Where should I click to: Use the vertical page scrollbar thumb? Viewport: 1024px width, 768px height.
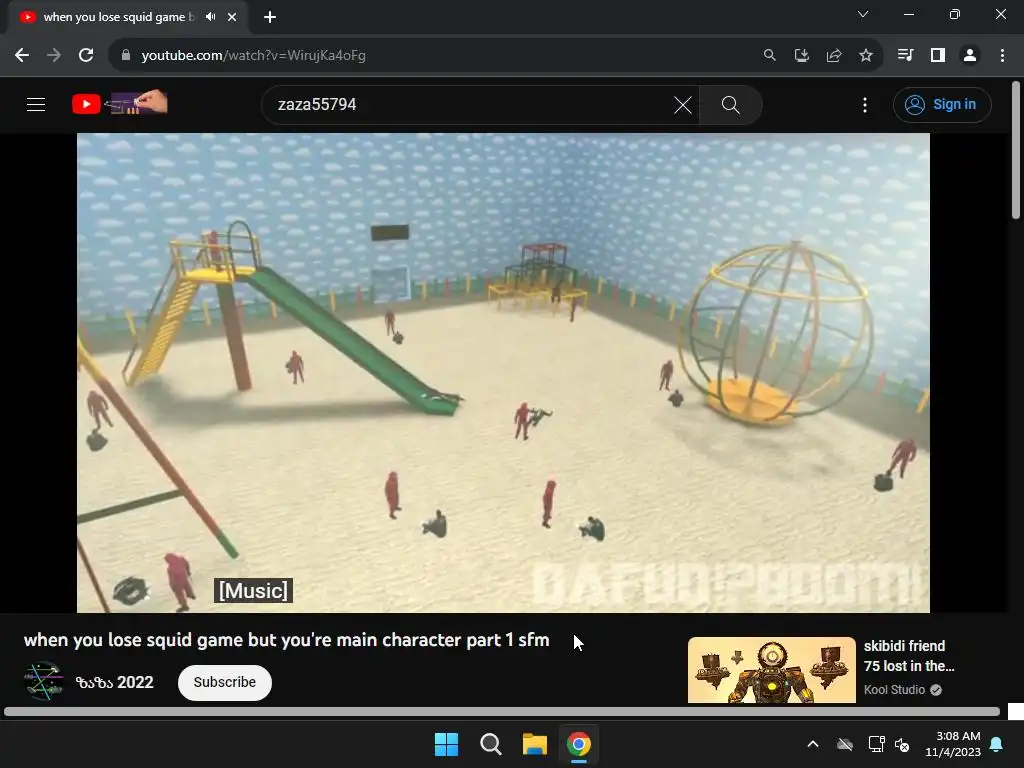pyautogui.click(x=1016, y=150)
